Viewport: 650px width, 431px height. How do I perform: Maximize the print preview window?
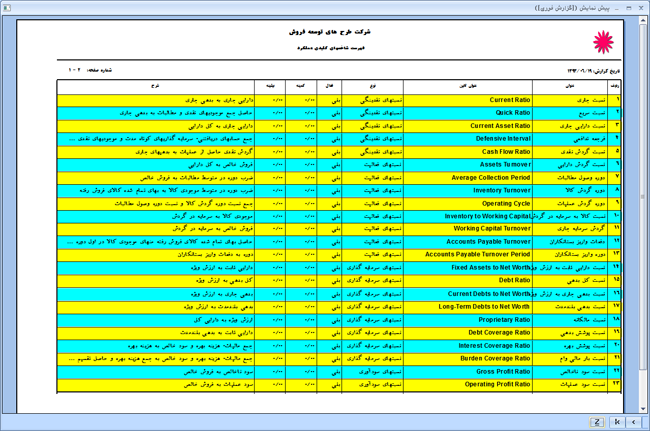(x=628, y=7)
